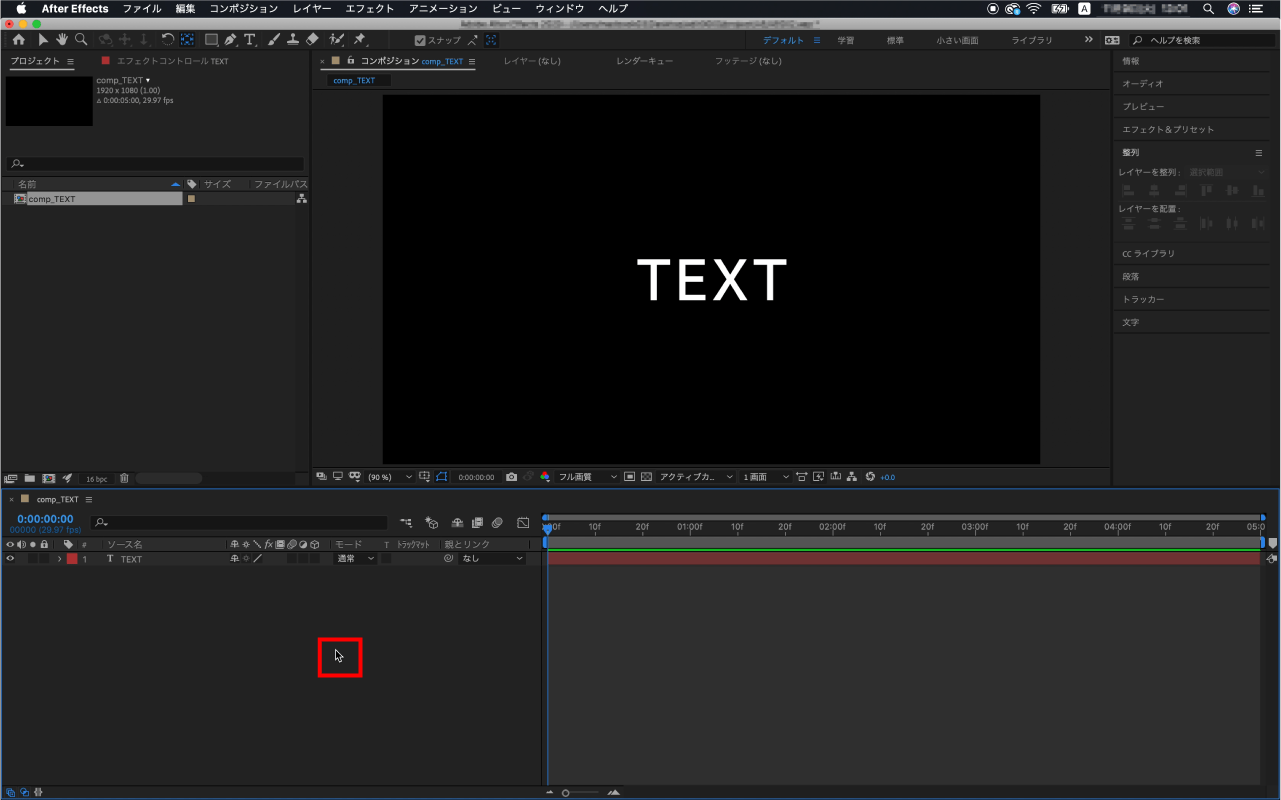
Task: Click the red label swatch of TEXT layer
Action: point(72,559)
